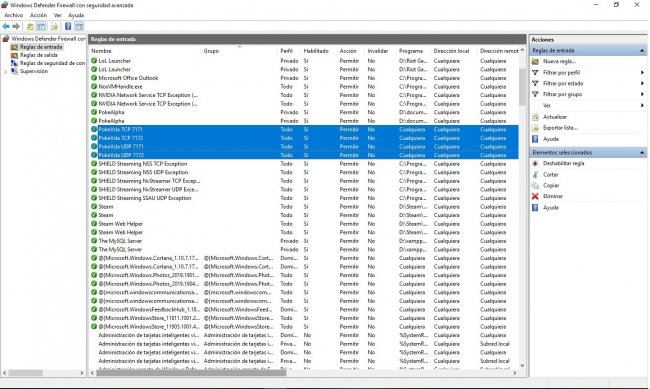Click the rules list scroll-right arrow
The image size is (650, 389).
pyautogui.click(x=515, y=373)
